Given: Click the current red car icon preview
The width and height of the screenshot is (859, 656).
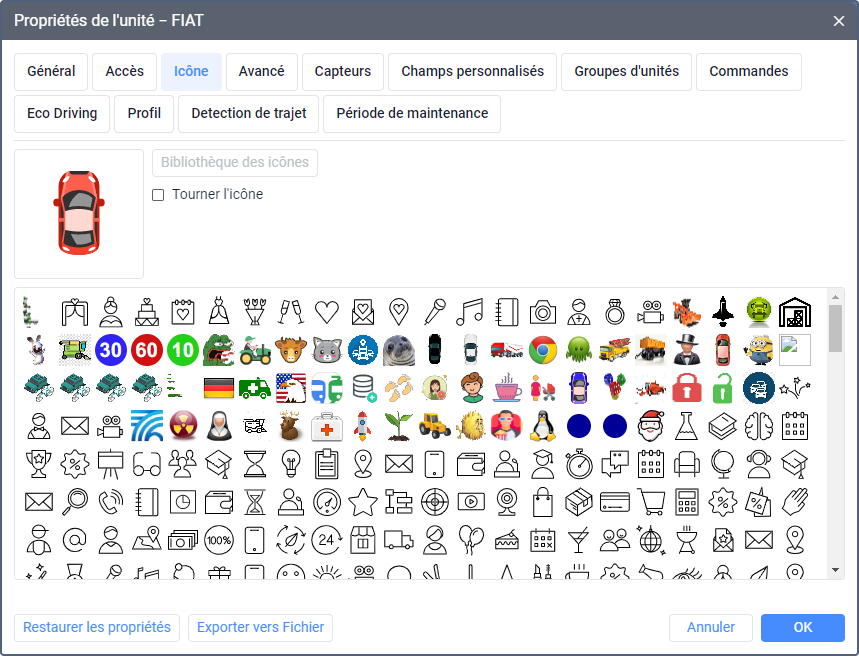Looking at the screenshot, I should [79, 213].
